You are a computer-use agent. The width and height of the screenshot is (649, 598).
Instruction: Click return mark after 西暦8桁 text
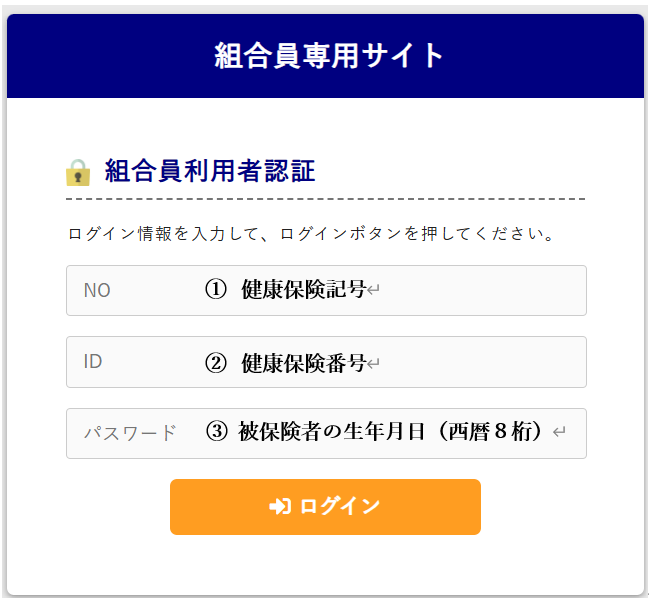click(559, 432)
